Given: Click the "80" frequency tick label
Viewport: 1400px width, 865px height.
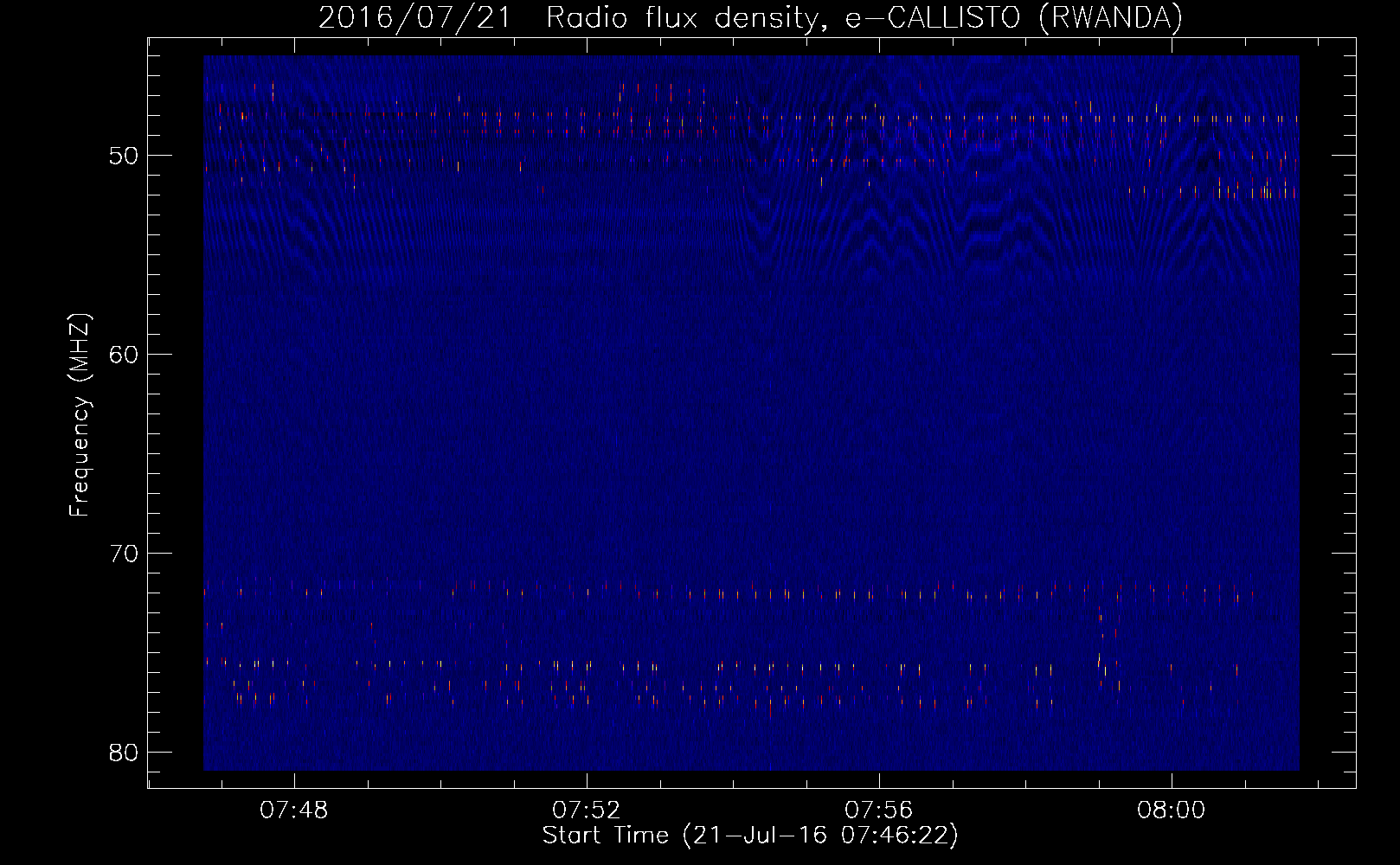Looking at the screenshot, I should pyautogui.click(x=124, y=753).
